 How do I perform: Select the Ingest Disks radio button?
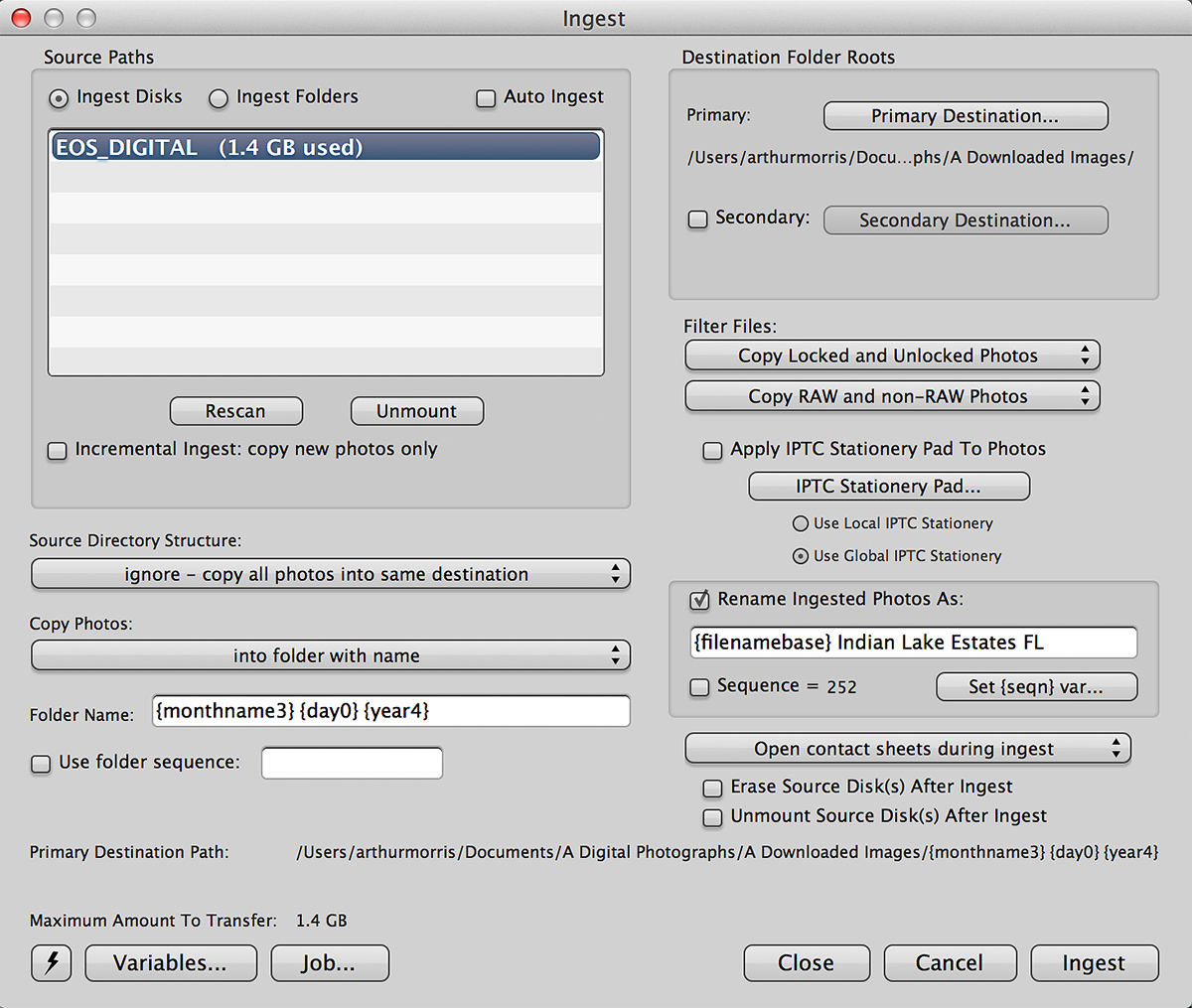pos(59,98)
